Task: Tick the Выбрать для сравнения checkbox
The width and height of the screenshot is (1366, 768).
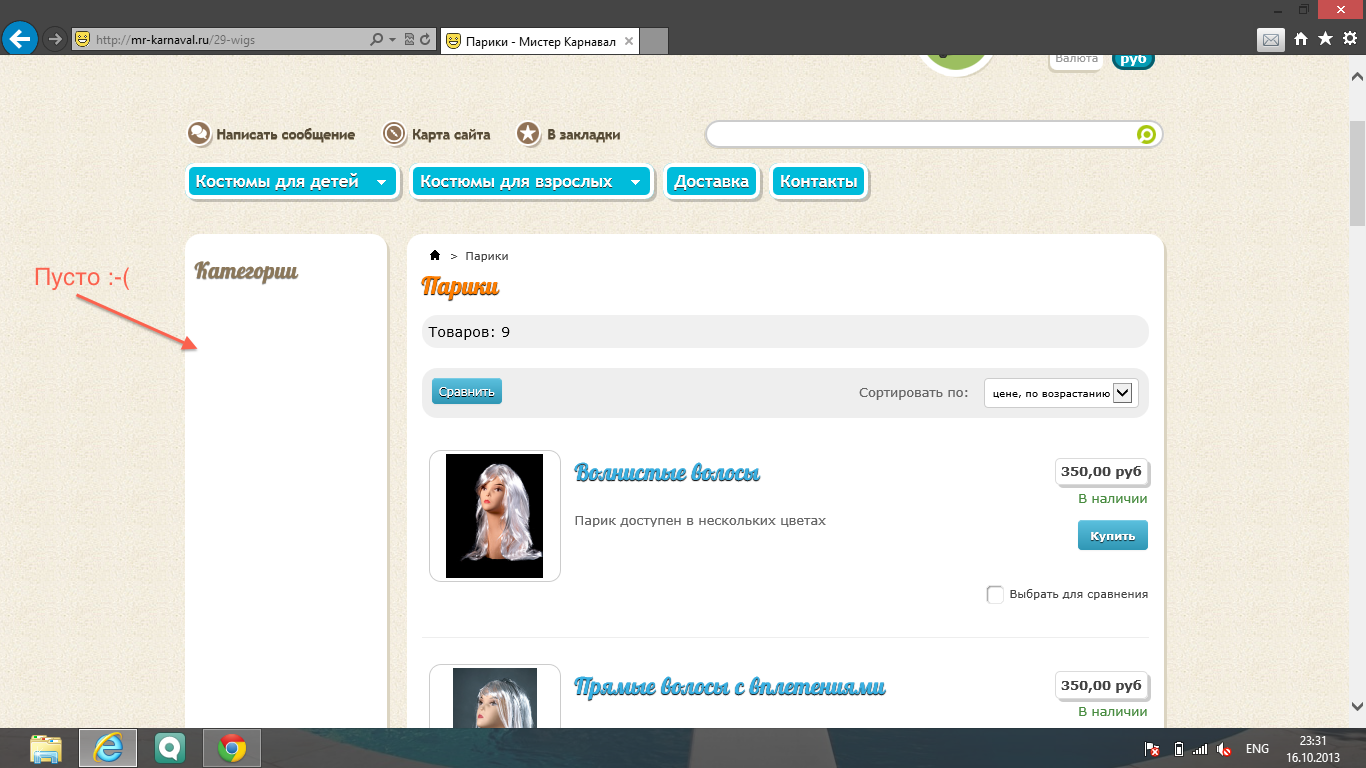Action: coord(995,595)
